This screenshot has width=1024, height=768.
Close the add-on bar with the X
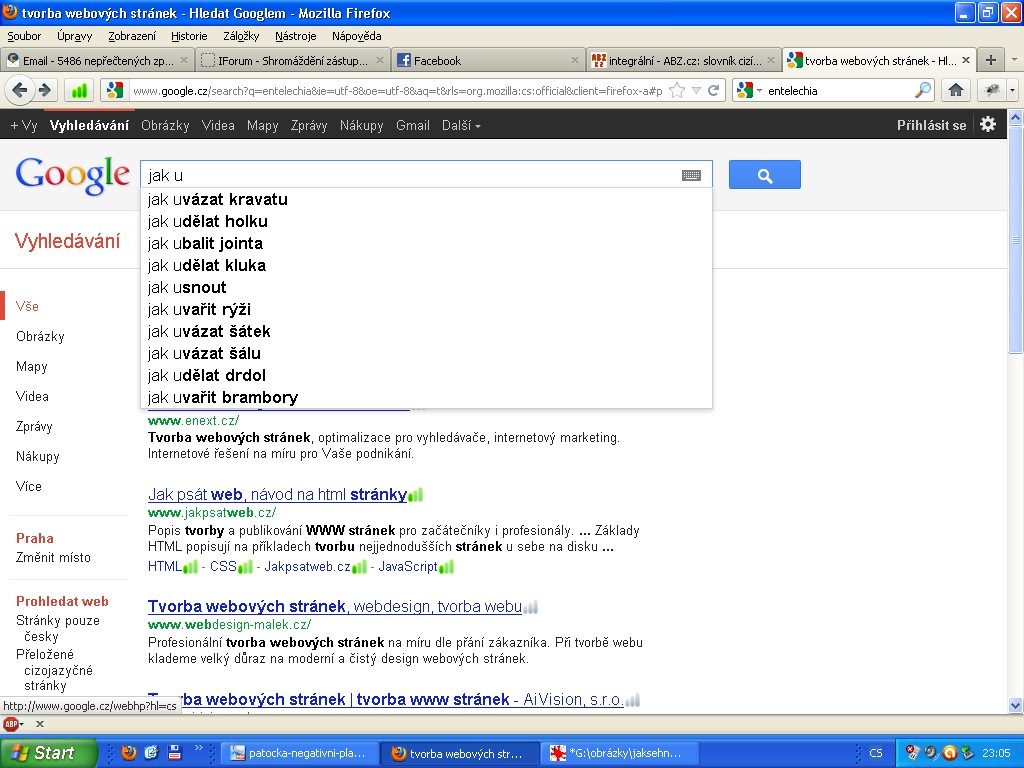pyautogui.click(x=40, y=724)
